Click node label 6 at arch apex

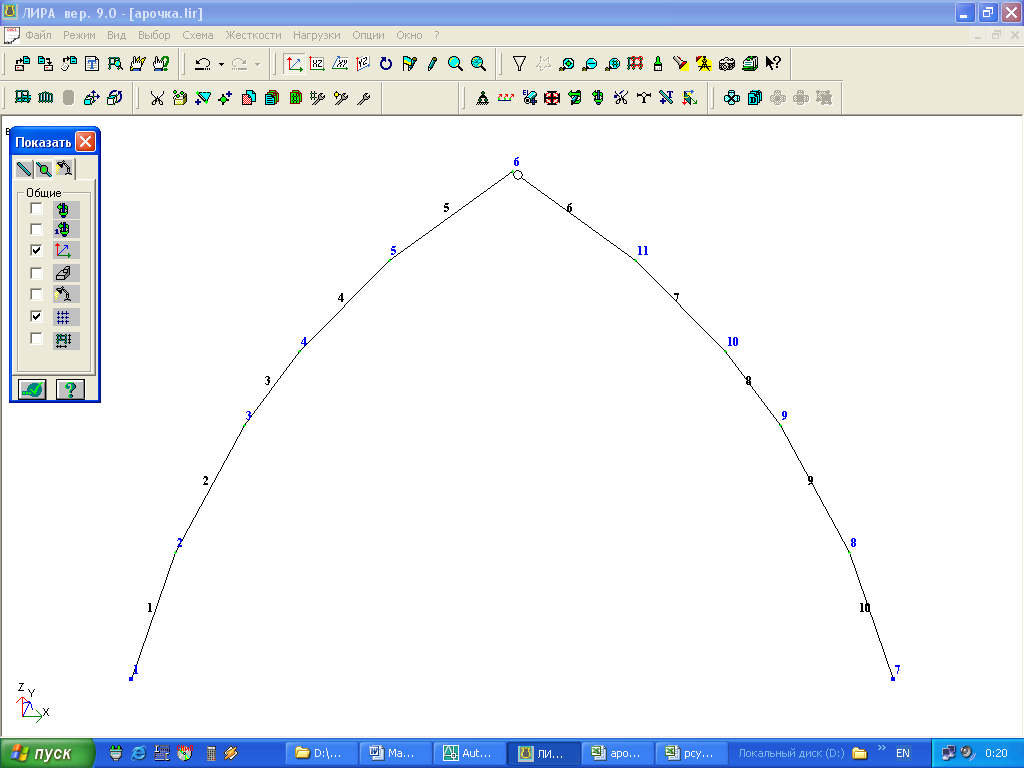[516, 162]
